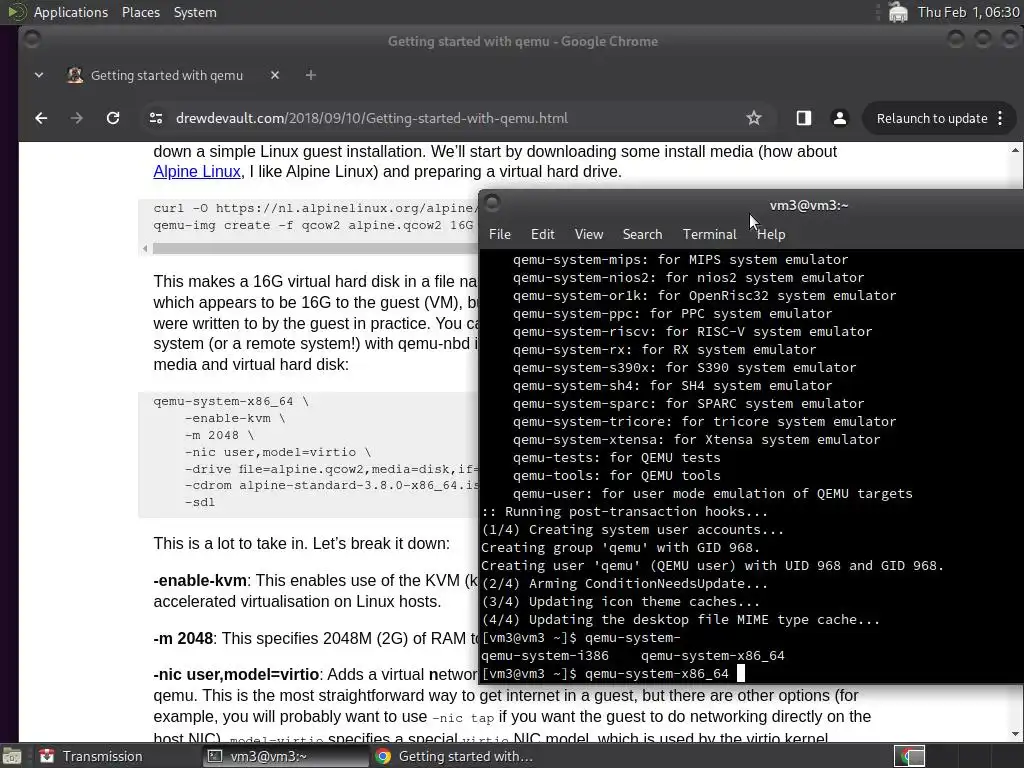Open Chrome profile avatar

coord(840,118)
